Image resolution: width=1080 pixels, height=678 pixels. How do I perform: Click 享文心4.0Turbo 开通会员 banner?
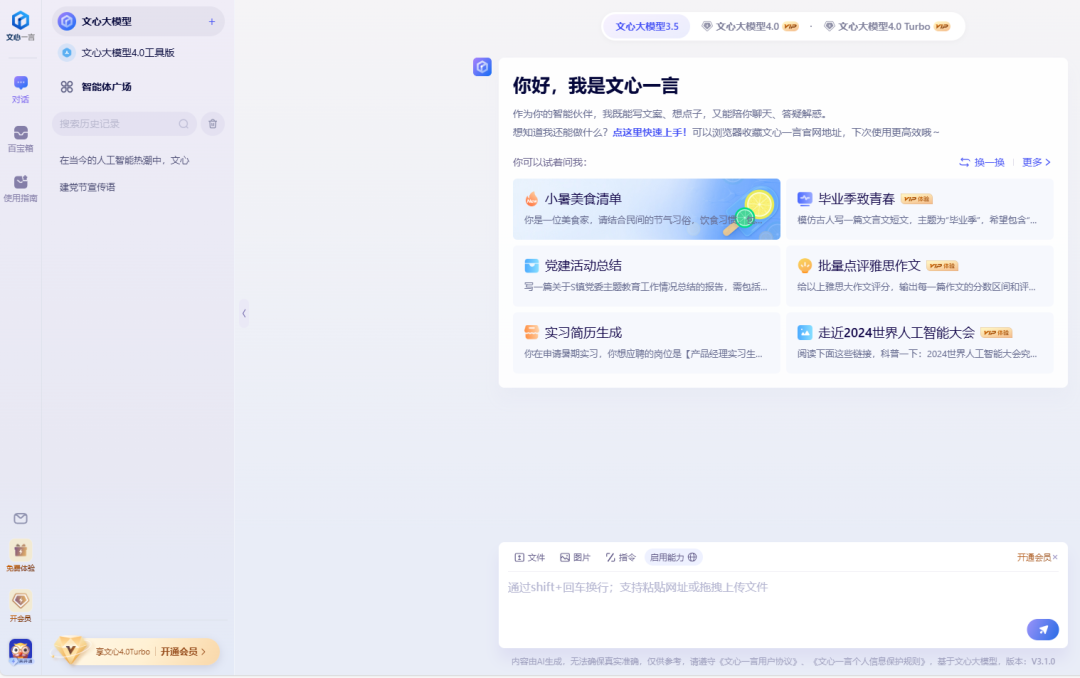coord(136,651)
